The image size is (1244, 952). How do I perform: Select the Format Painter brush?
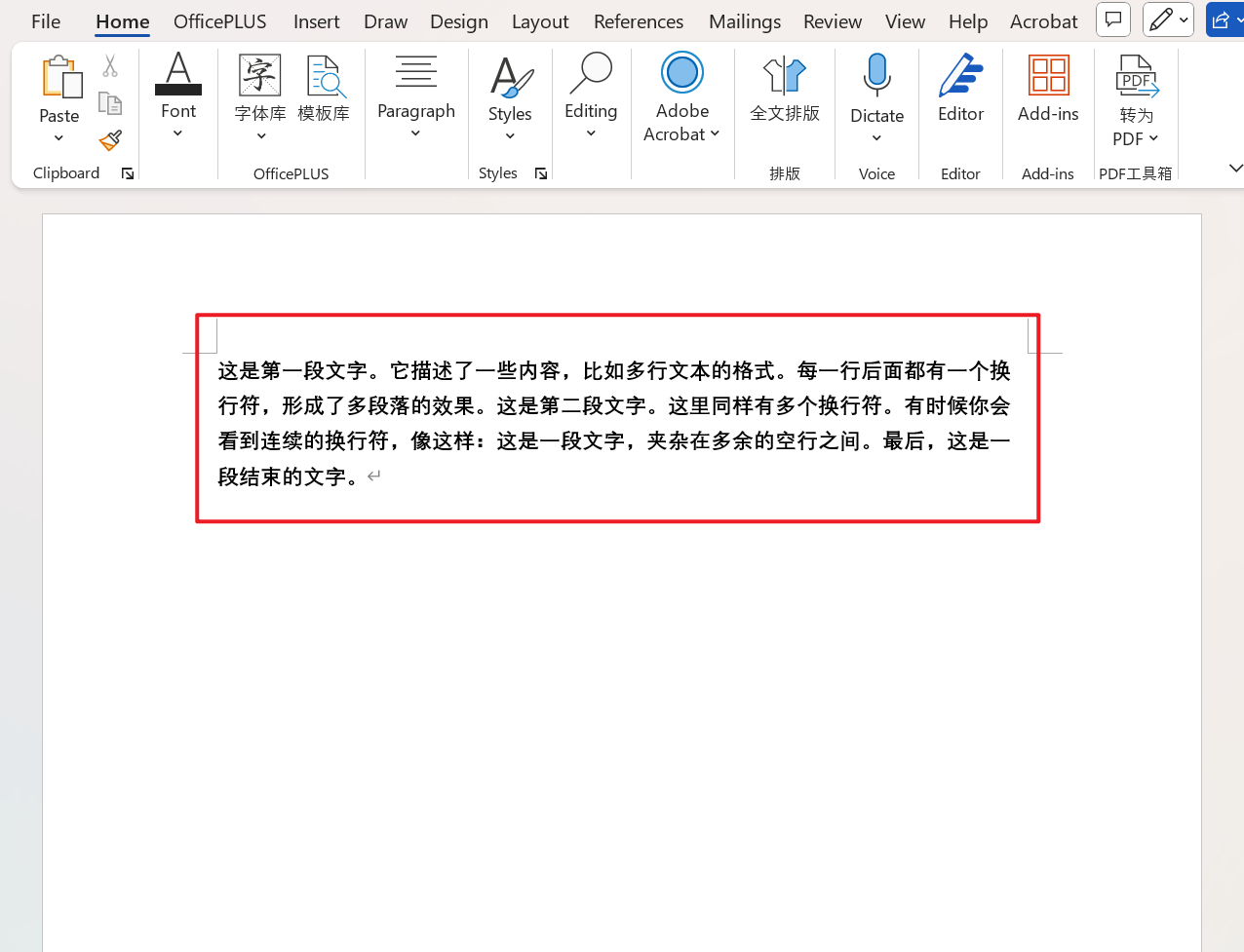(110, 140)
